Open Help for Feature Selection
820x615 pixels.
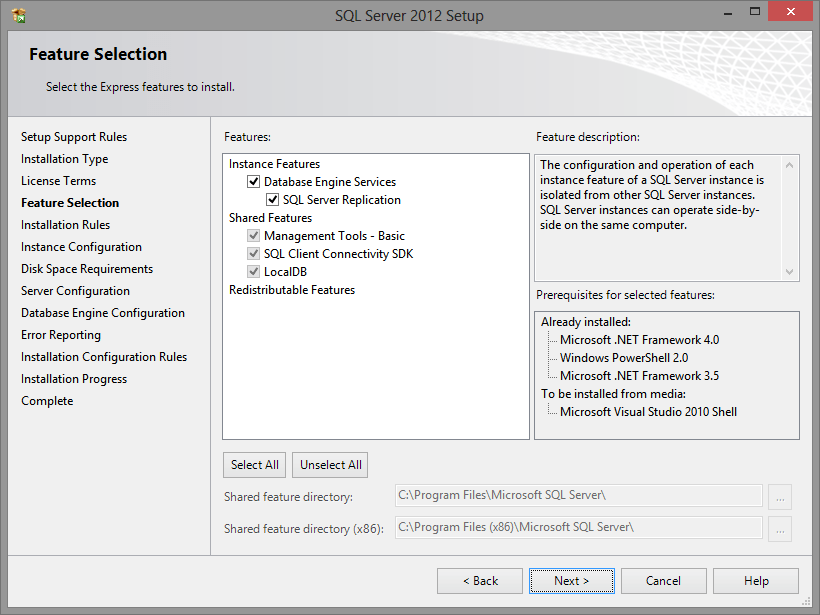756,581
